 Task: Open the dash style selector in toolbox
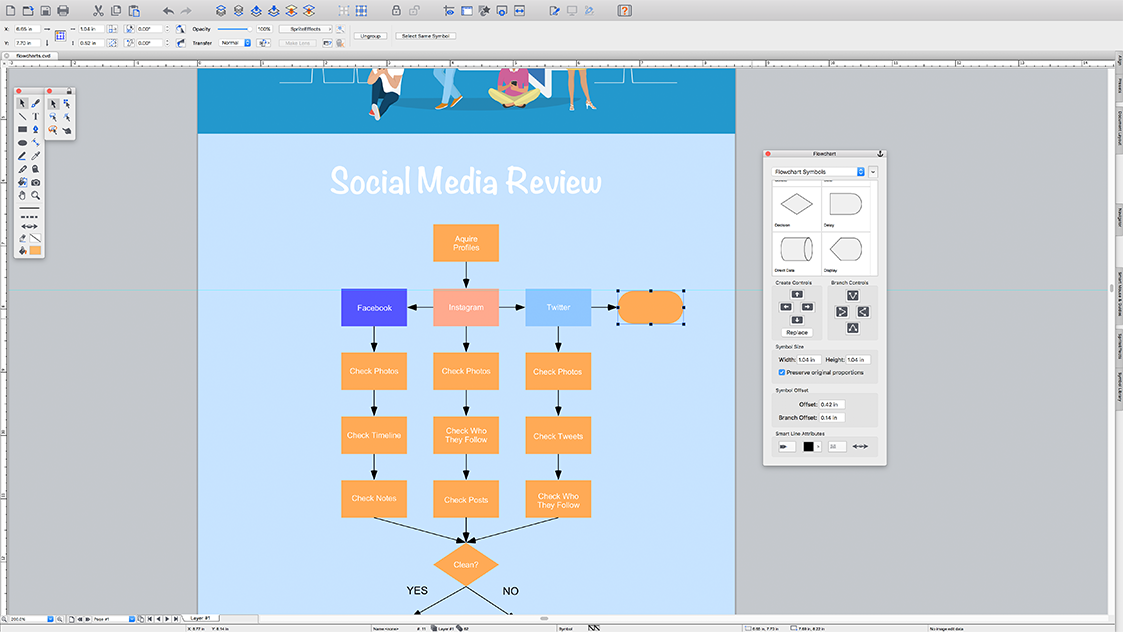tap(29, 216)
